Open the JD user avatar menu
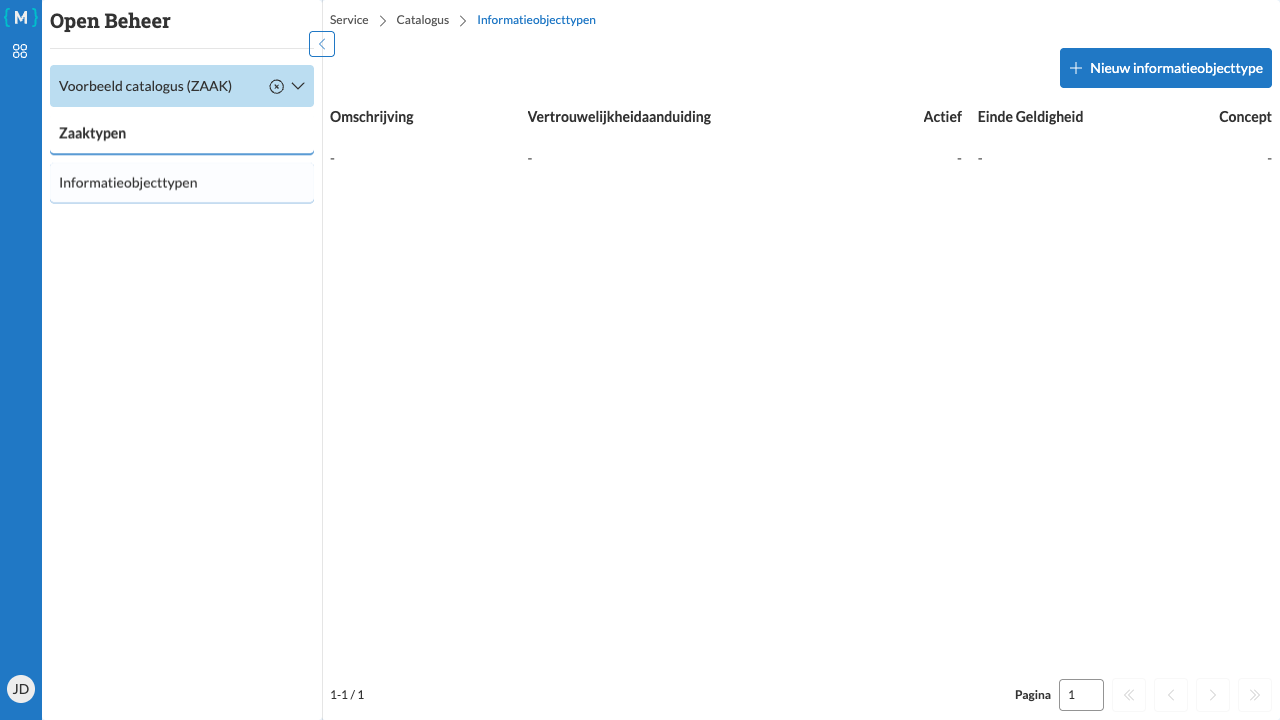This screenshot has width=1280, height=720. click(x=21, y=688)
